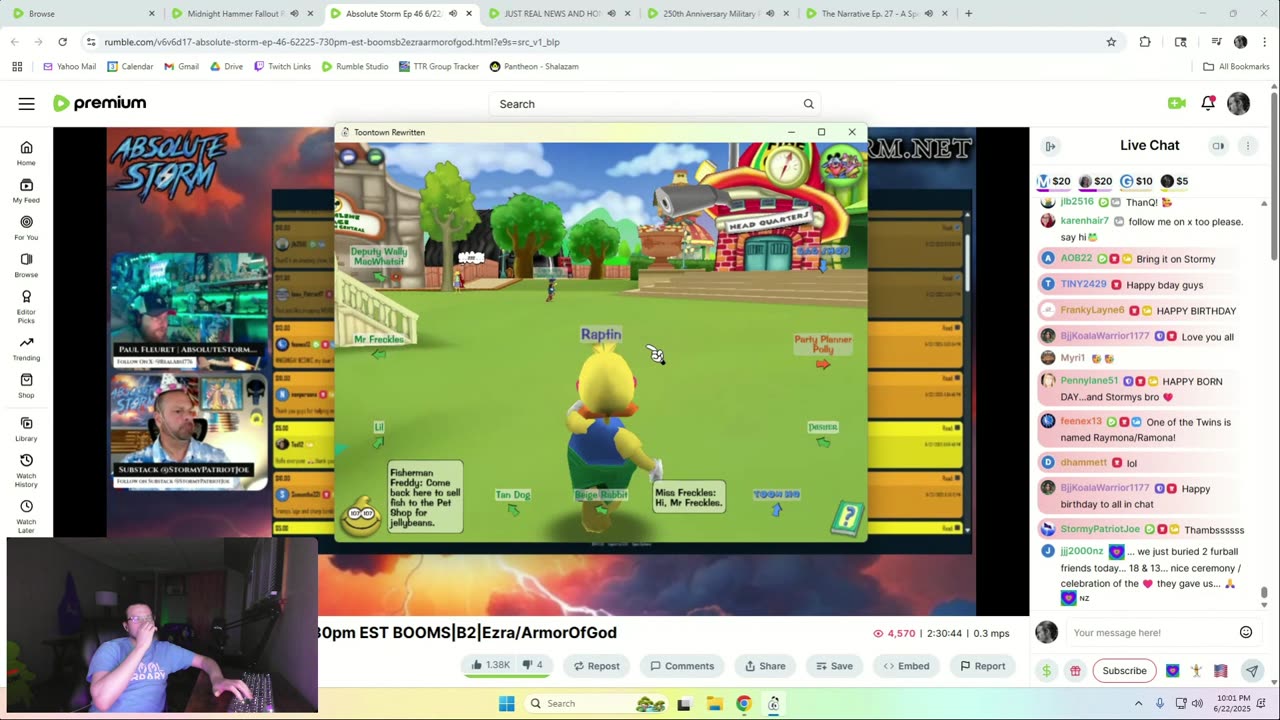Report the video with flag button
This screenshot has width=1280, height=720.
pyautogui.click(x=982, y=666)
